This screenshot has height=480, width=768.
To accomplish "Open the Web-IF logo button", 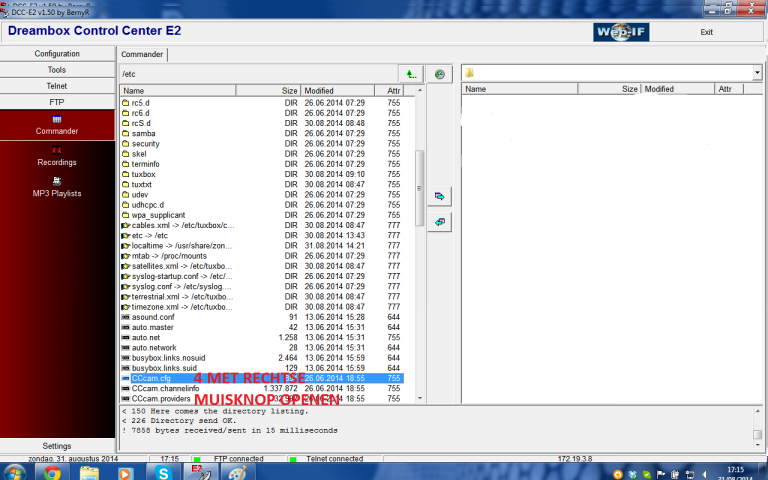I will point(627,31).
